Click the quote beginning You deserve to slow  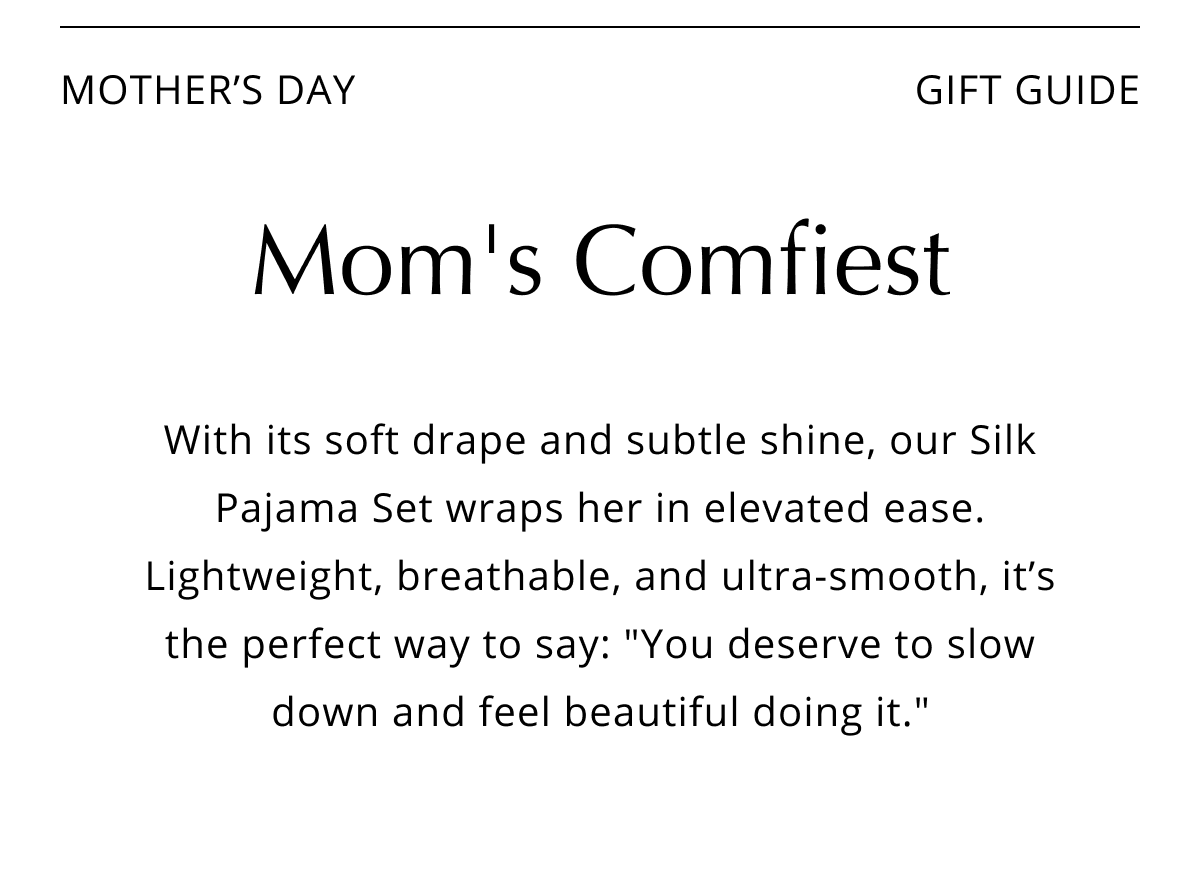point(829,645)
